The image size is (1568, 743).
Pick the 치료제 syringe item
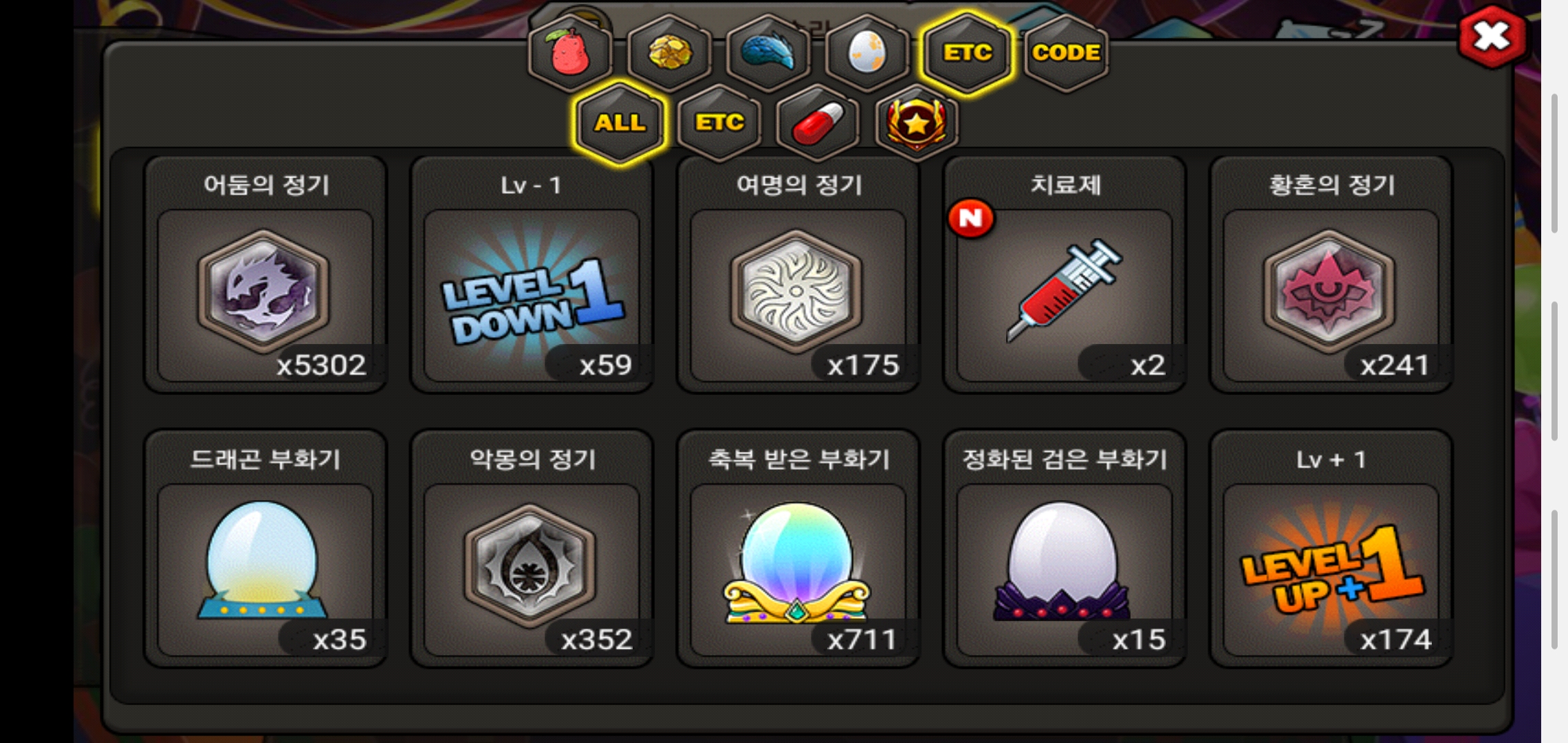pos(1065,275)
